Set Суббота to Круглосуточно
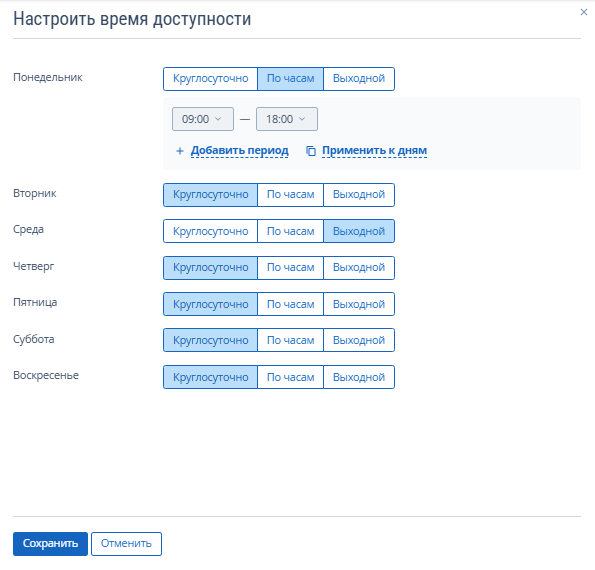Image resolution: width=595 pixels, height=570 pixels. 211,340
